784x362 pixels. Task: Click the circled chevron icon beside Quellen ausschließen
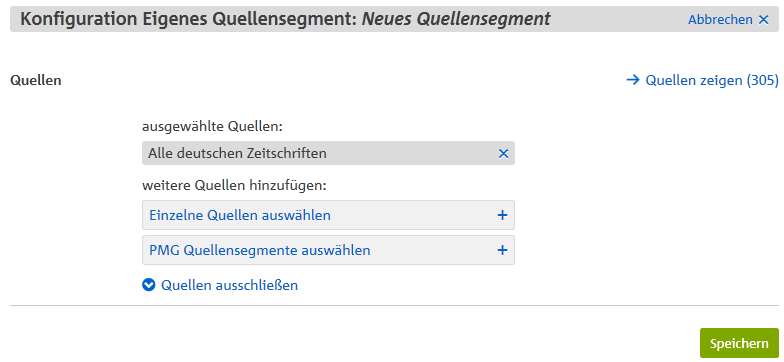pyautogui.click(x=148, y=285)
